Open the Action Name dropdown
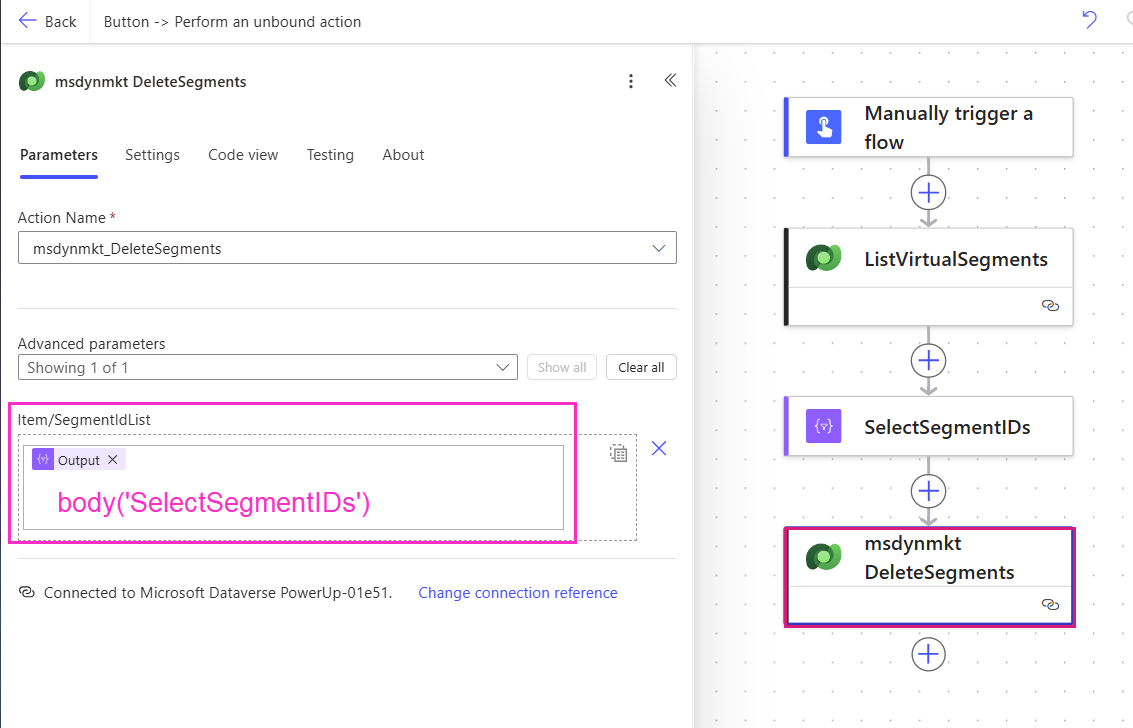 [x=348, y=248]
